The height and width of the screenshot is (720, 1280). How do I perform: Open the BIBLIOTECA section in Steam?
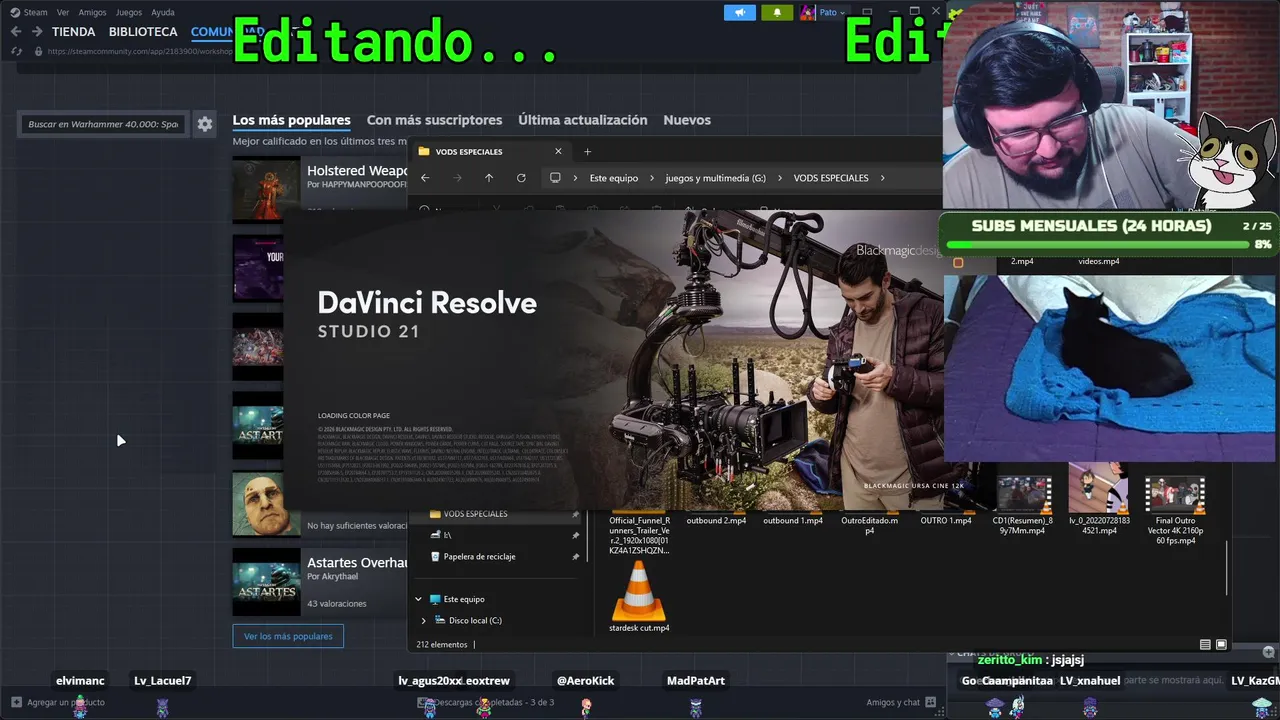click(x=143, y=32)
